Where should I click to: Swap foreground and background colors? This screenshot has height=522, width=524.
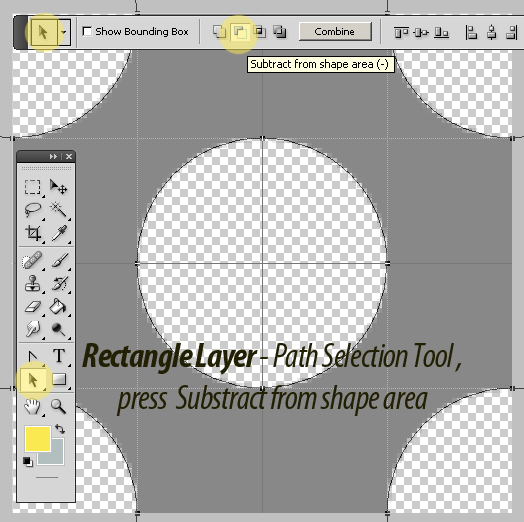[x=60, y=429]
